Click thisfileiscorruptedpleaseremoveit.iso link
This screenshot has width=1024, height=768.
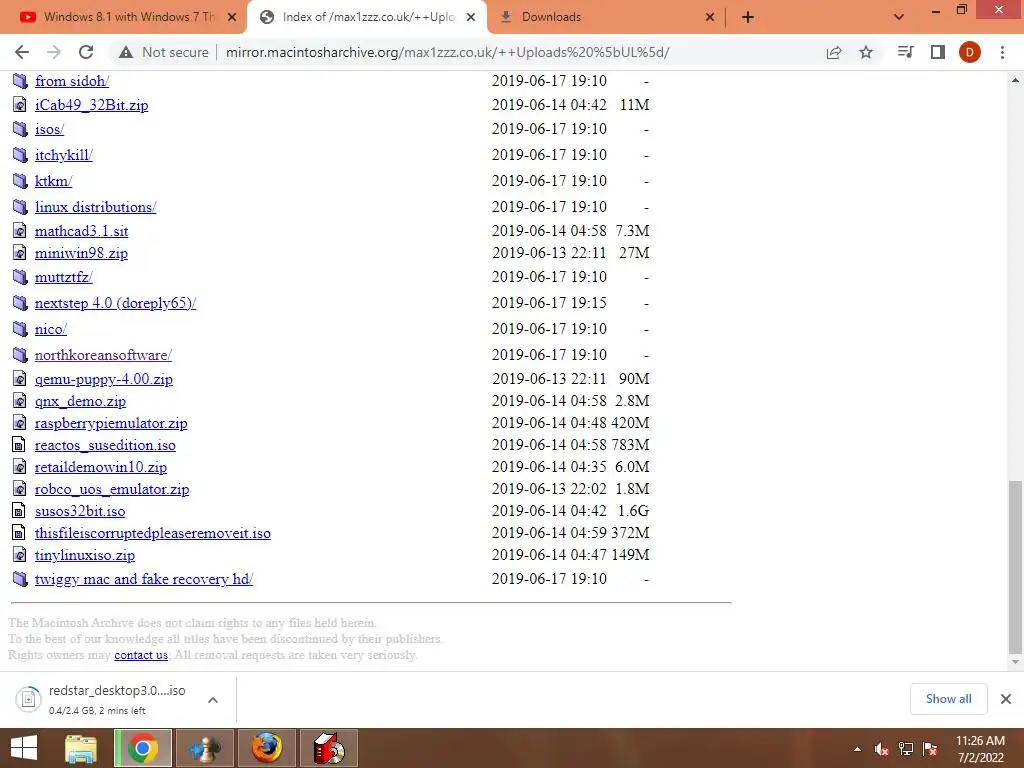(153, 534)
